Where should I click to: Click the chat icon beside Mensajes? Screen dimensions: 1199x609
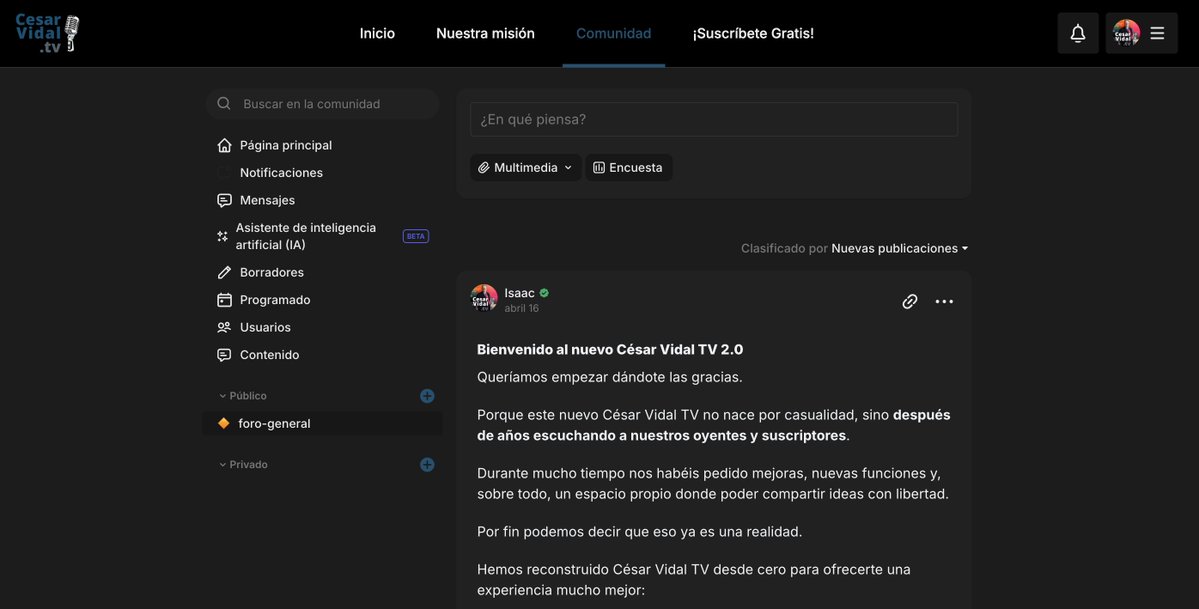point(224,200)
